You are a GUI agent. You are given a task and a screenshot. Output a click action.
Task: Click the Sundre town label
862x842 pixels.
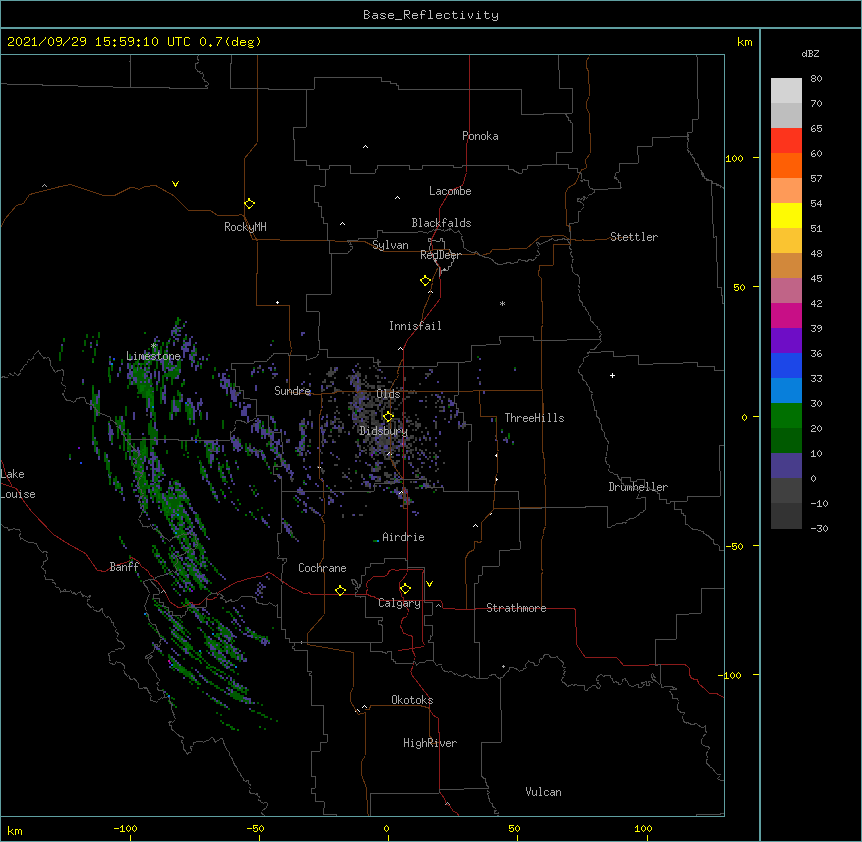(292, 391)
